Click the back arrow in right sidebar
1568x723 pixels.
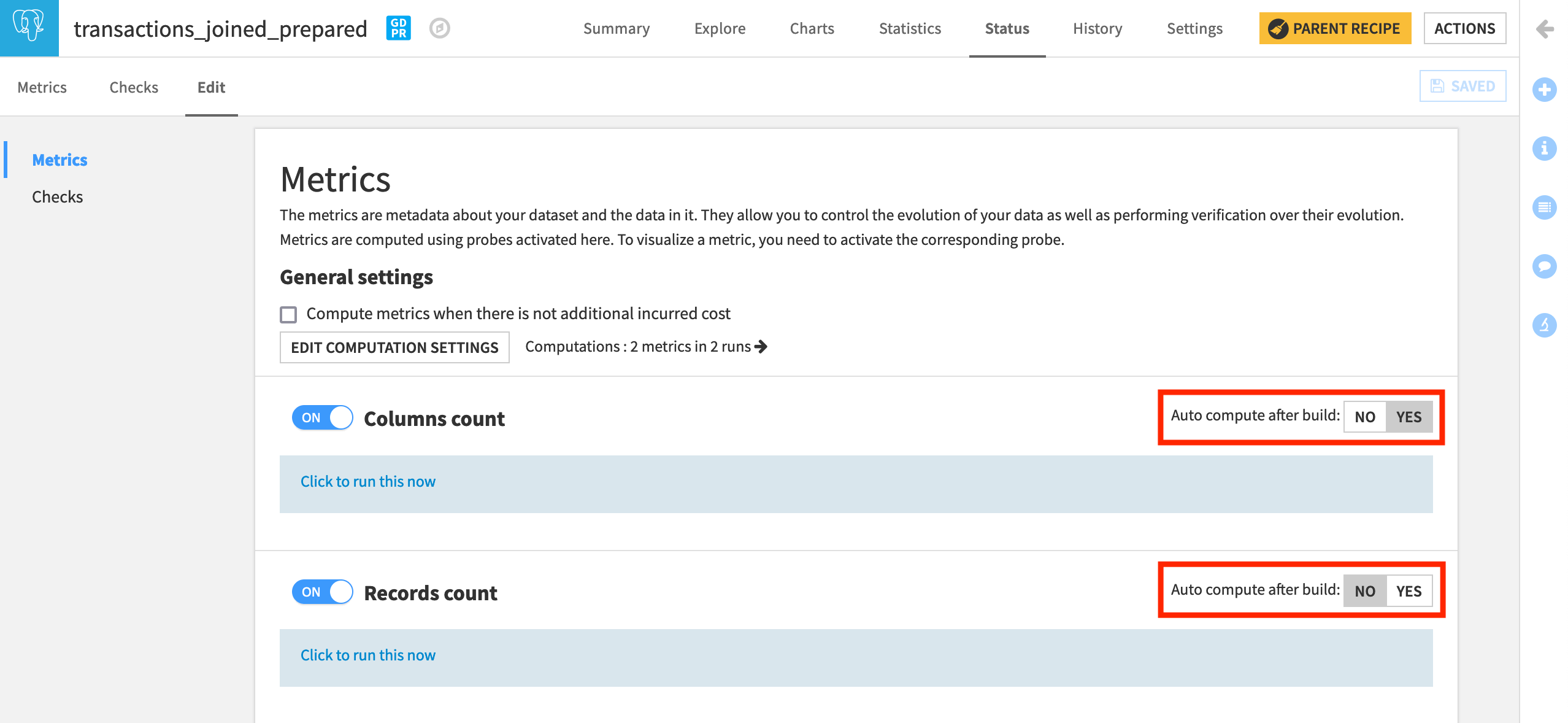[1545, 28]
